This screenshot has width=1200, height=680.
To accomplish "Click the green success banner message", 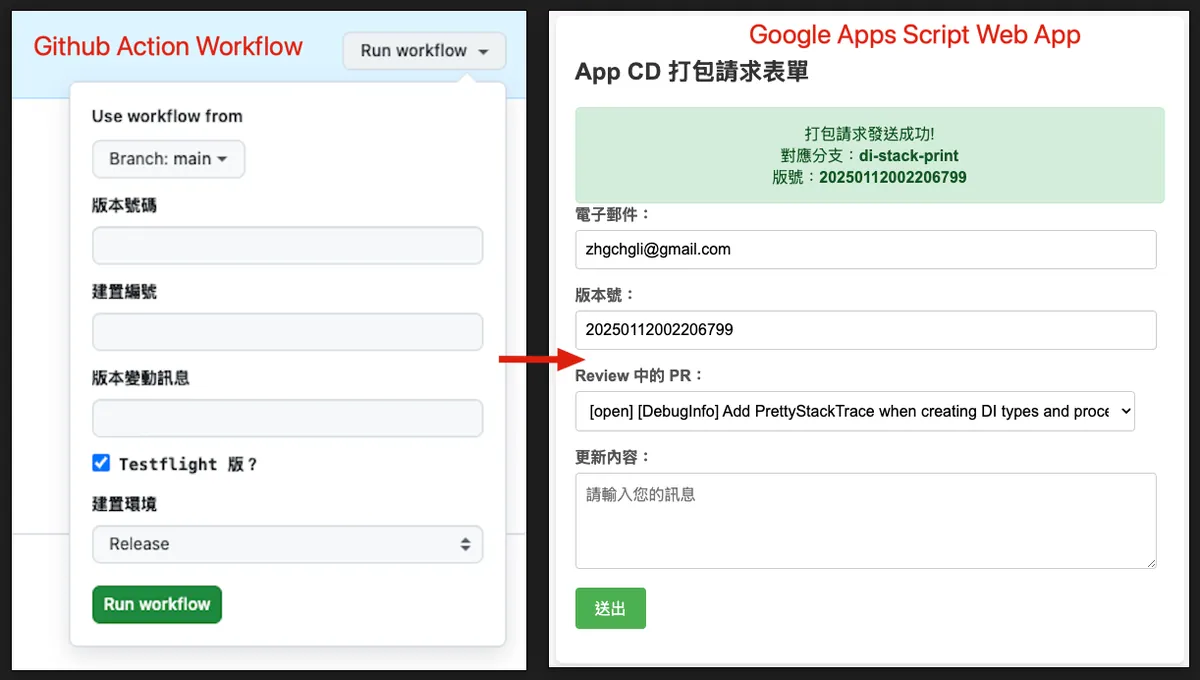I will click(x=866, y=154).
